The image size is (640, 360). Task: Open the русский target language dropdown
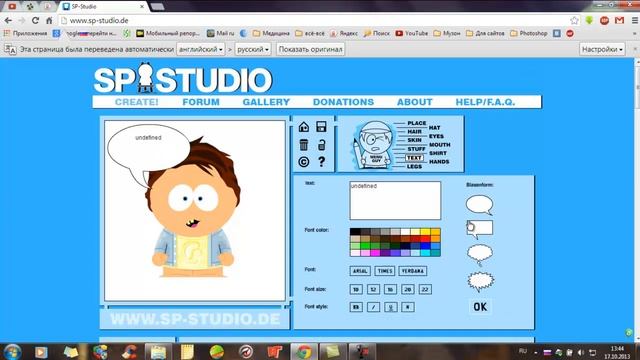pyautogui.click(x=253, y=49)
